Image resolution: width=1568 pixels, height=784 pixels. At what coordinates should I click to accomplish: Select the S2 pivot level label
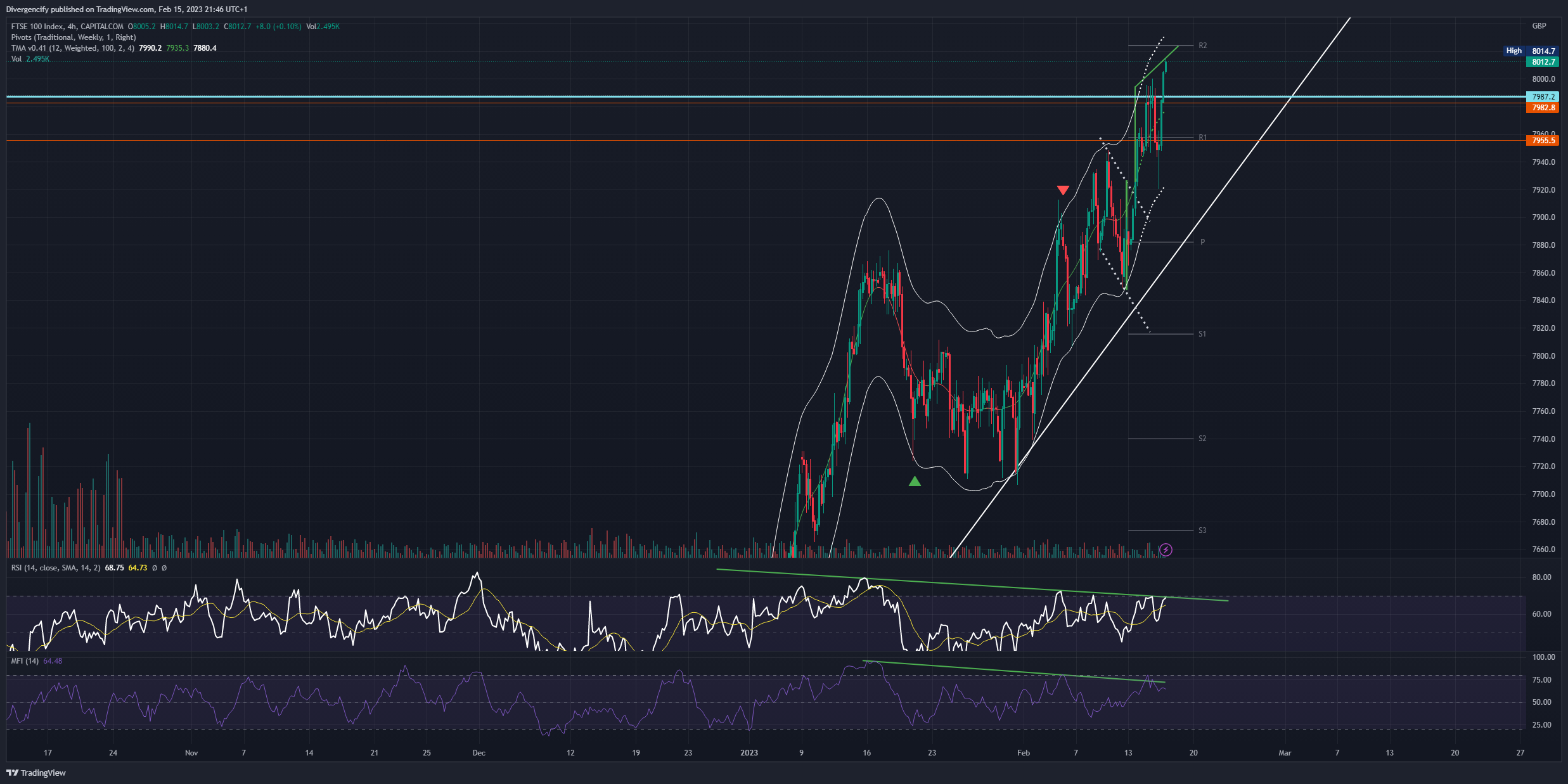(1202, 439)
